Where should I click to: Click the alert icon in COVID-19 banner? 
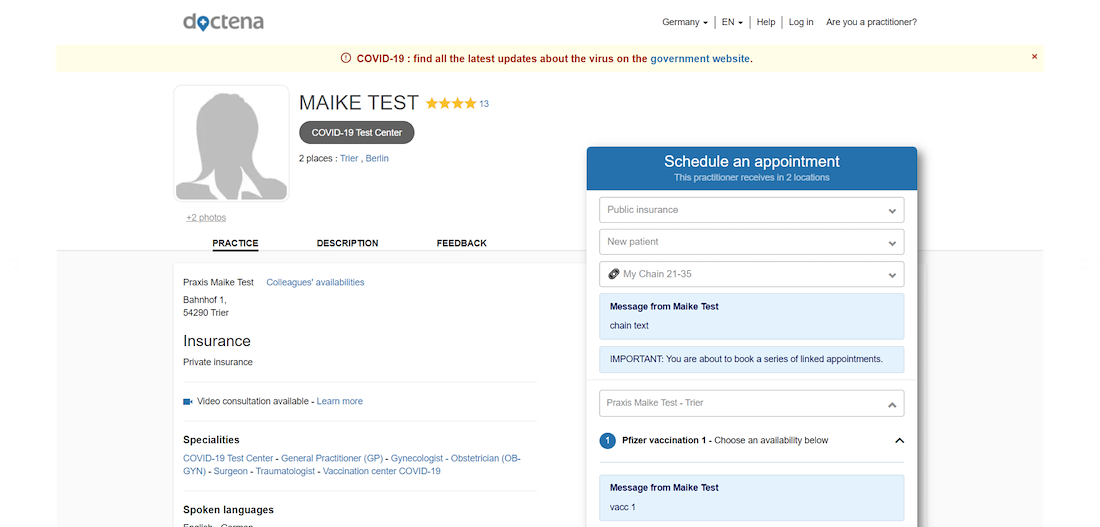tap(345, 58)
